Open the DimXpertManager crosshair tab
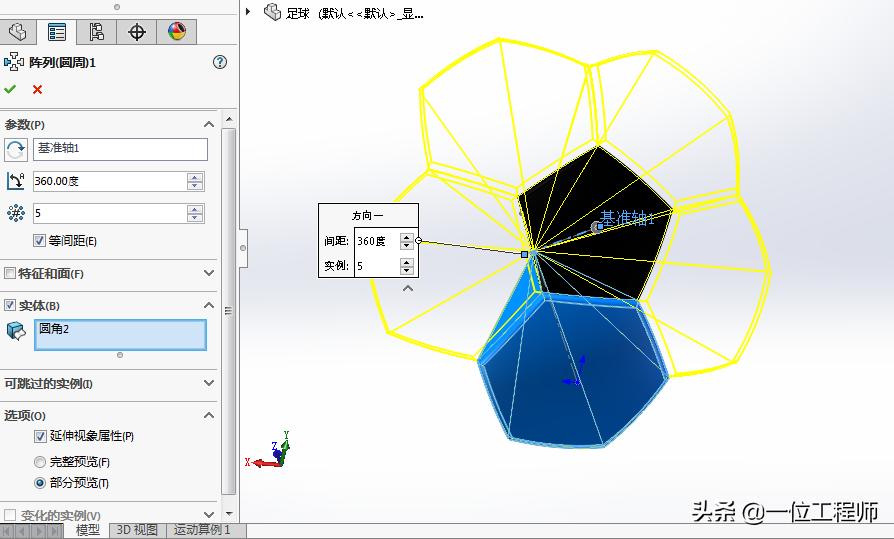 click(x=137, y=32)
